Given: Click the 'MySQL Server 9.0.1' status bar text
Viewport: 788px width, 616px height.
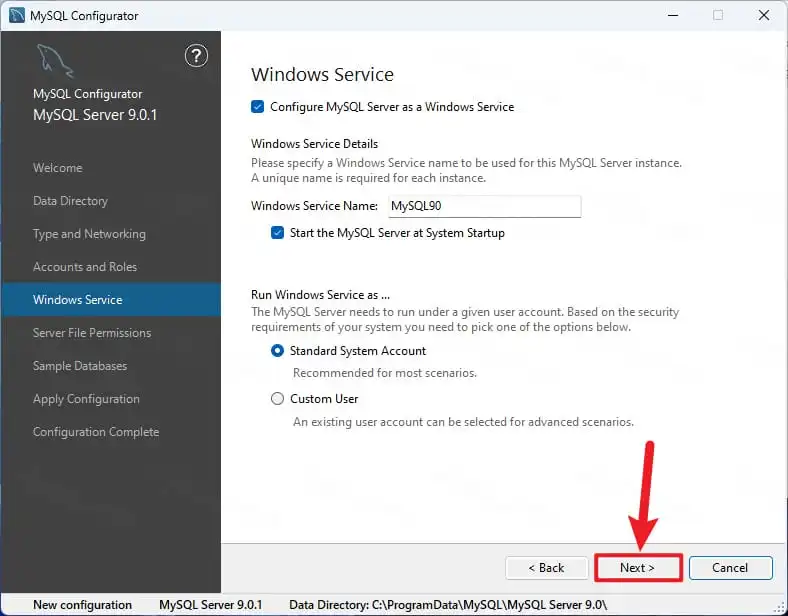Looking at the screenshot, I should [x=211, y=605].
